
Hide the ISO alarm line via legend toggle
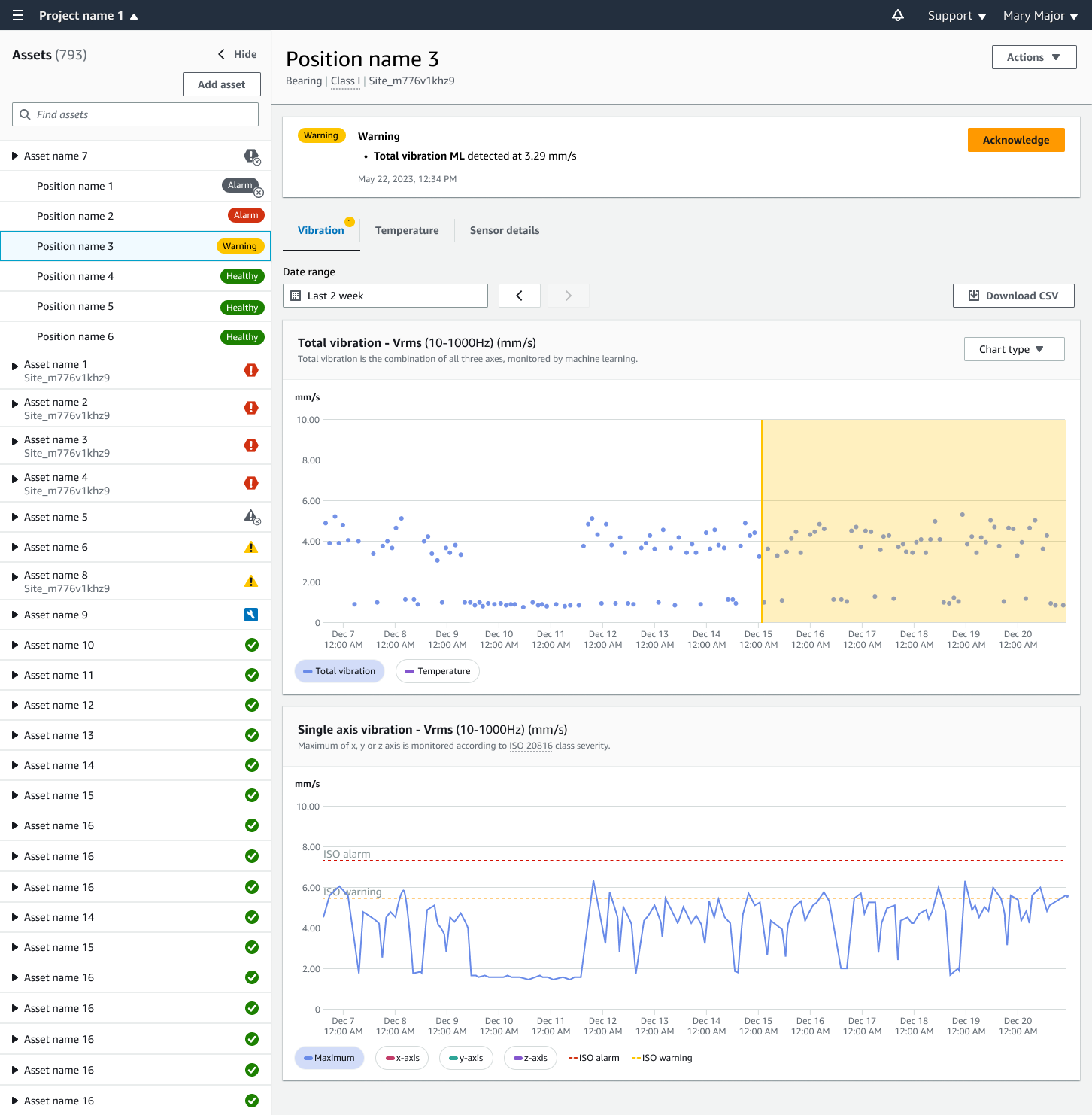(593, 1058)
